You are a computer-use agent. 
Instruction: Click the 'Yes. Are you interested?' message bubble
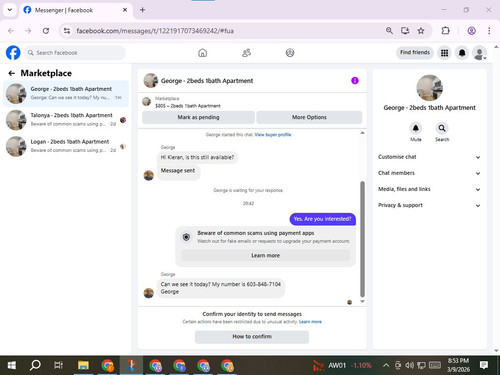(x=322, y=219)
